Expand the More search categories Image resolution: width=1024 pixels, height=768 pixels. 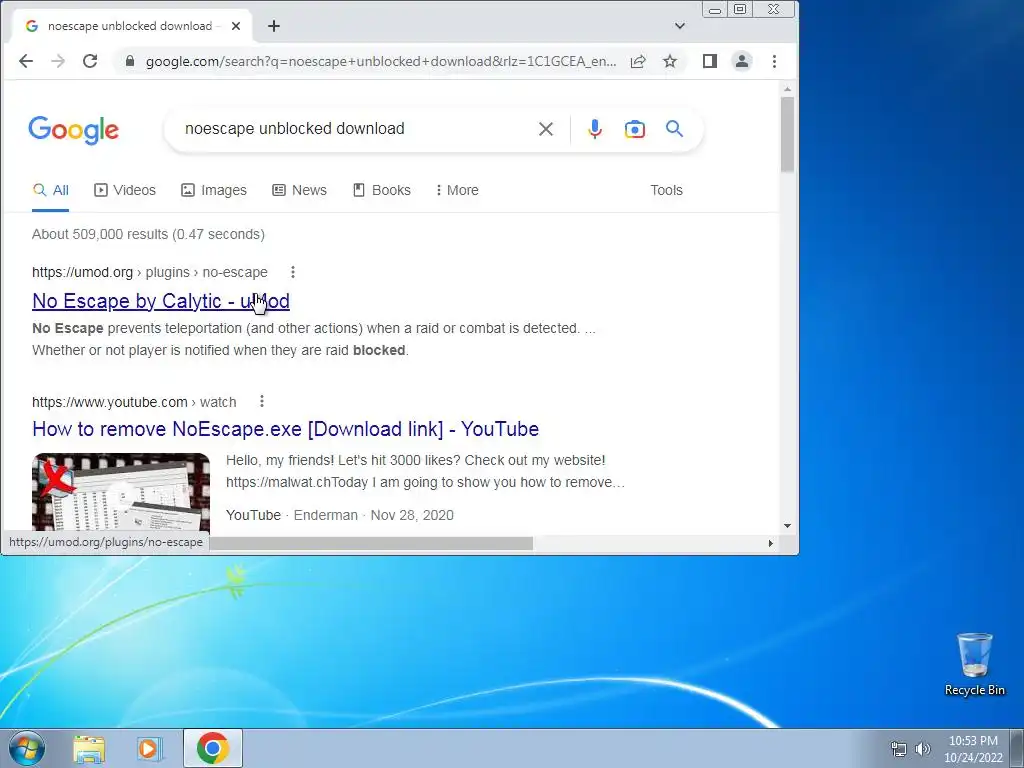[x=457, y=190]
